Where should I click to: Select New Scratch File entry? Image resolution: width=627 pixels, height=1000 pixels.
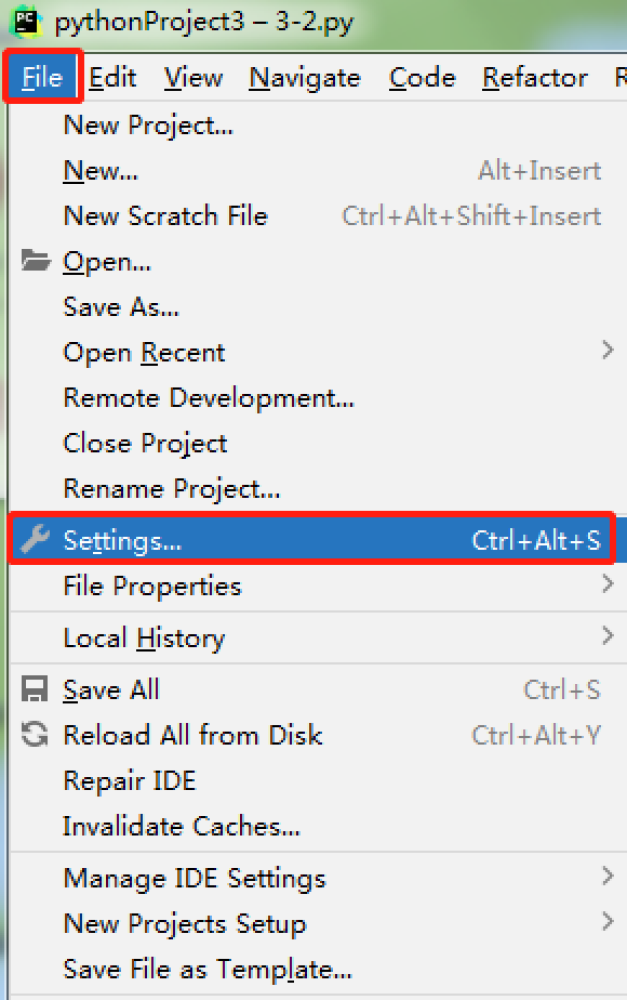[165, 216]
